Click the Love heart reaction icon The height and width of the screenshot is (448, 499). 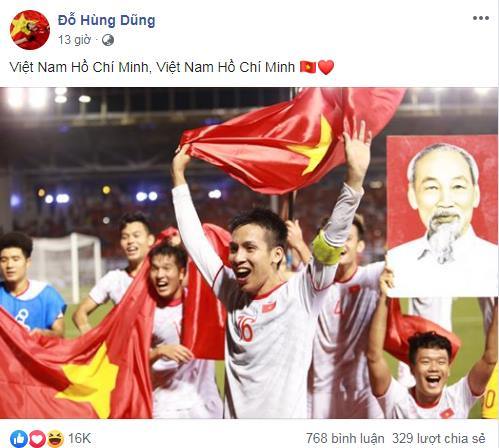tap(37, 438)
